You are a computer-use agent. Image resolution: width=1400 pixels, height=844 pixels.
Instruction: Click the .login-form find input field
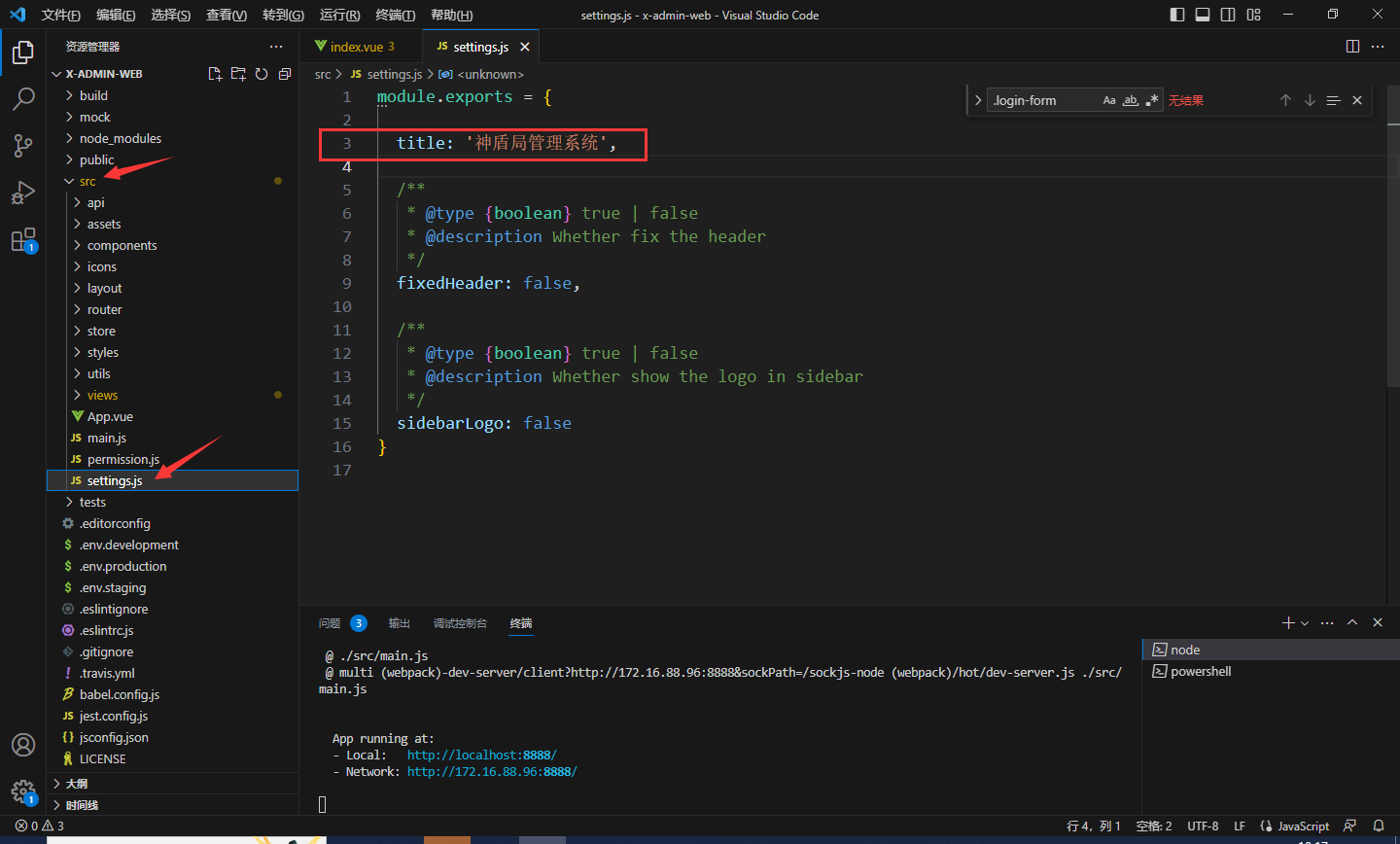[x=1043, y=100]
